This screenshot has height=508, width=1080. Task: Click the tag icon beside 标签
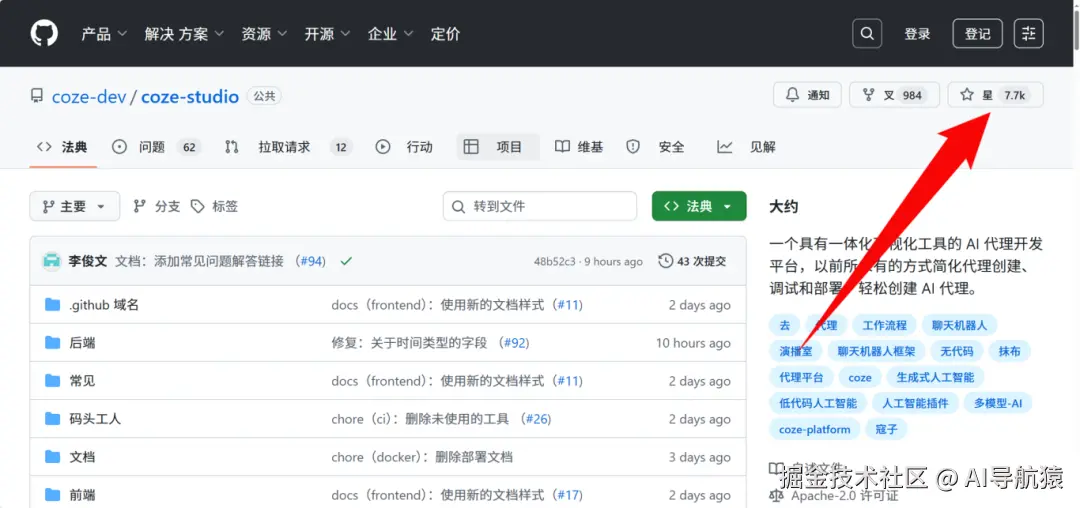click(198, 206)
